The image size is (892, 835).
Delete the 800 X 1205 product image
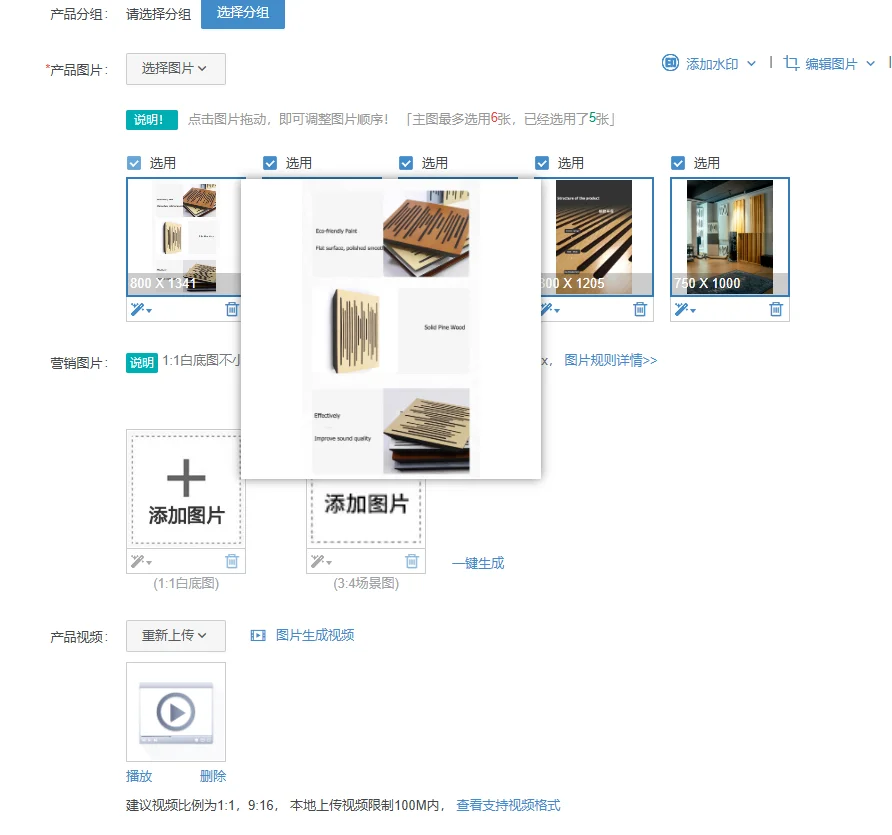640,309
